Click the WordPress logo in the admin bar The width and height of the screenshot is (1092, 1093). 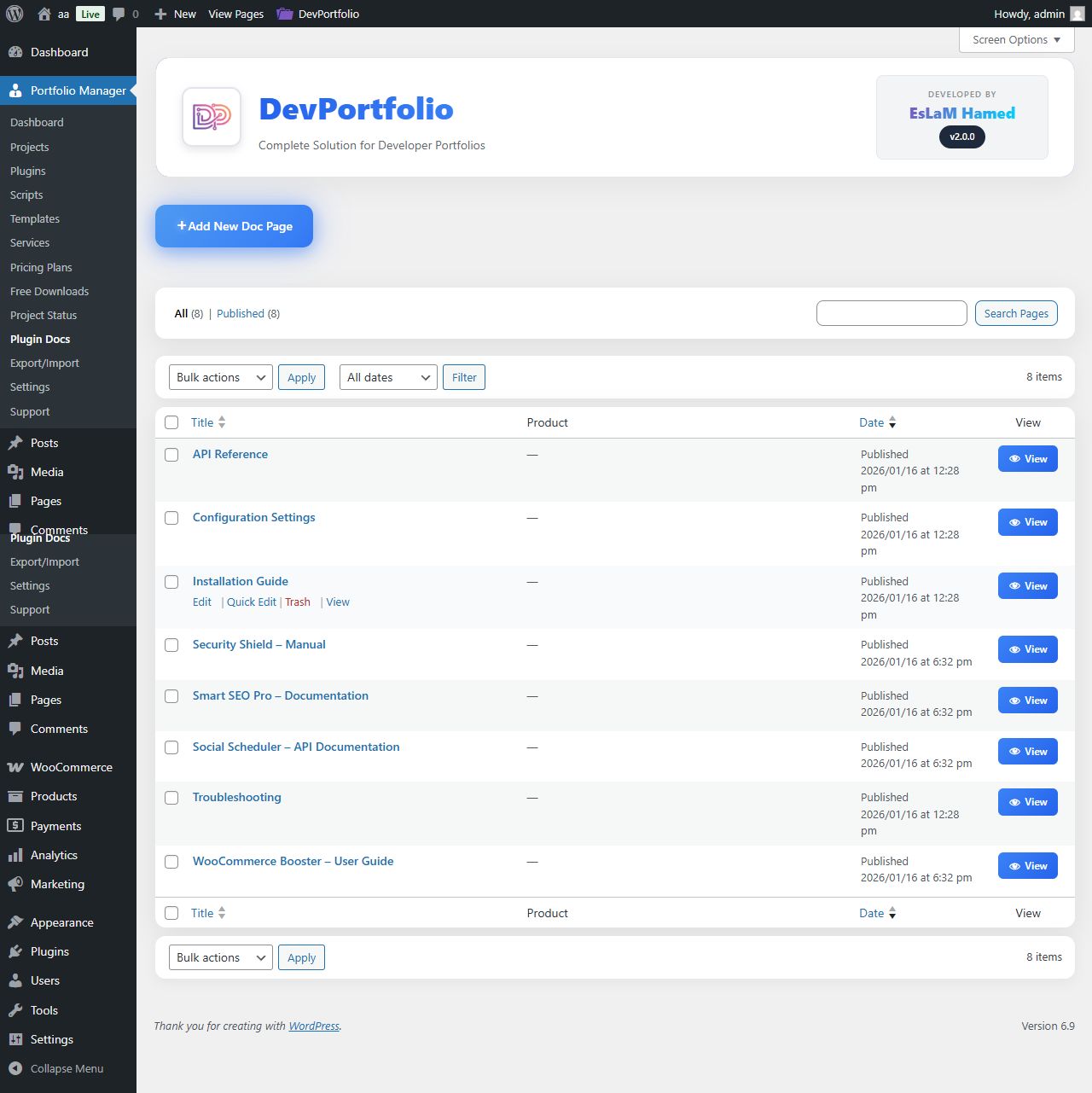coord(15,14)
